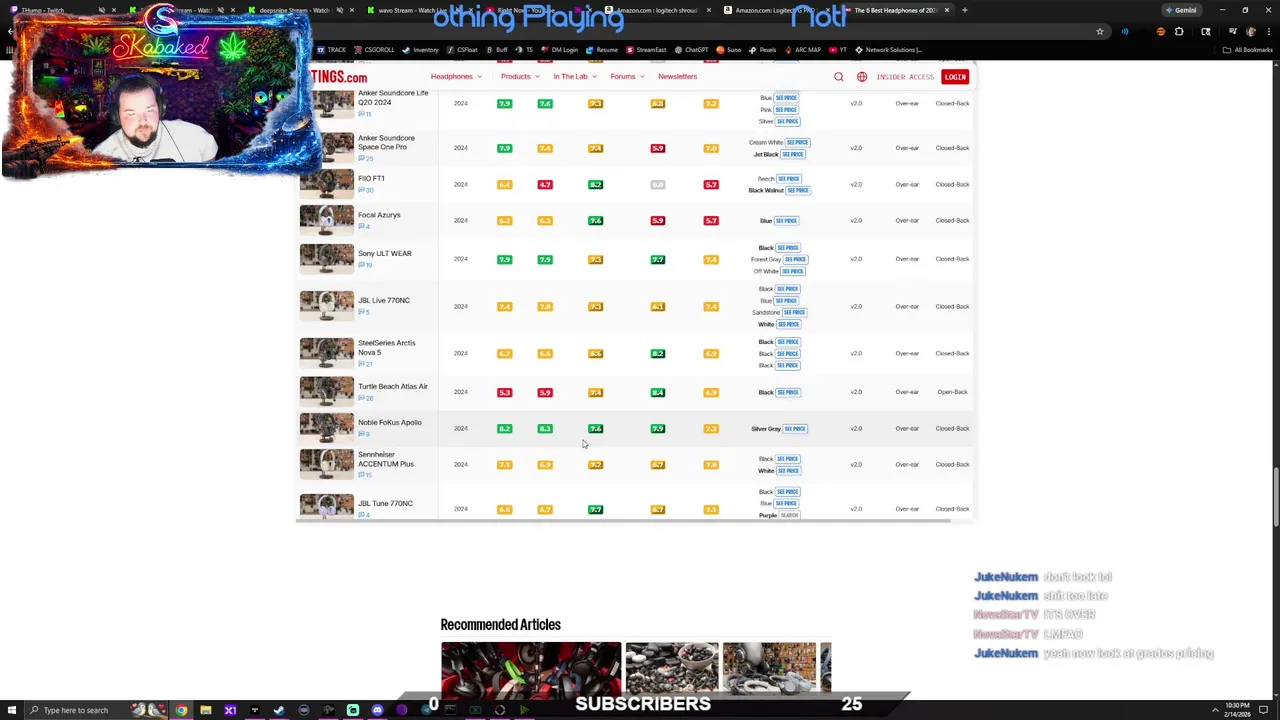Screen dimensions: 1280x720
Task: Open the CSFloat bookmark
Action: pyautogui.click(x=462, y=50)
